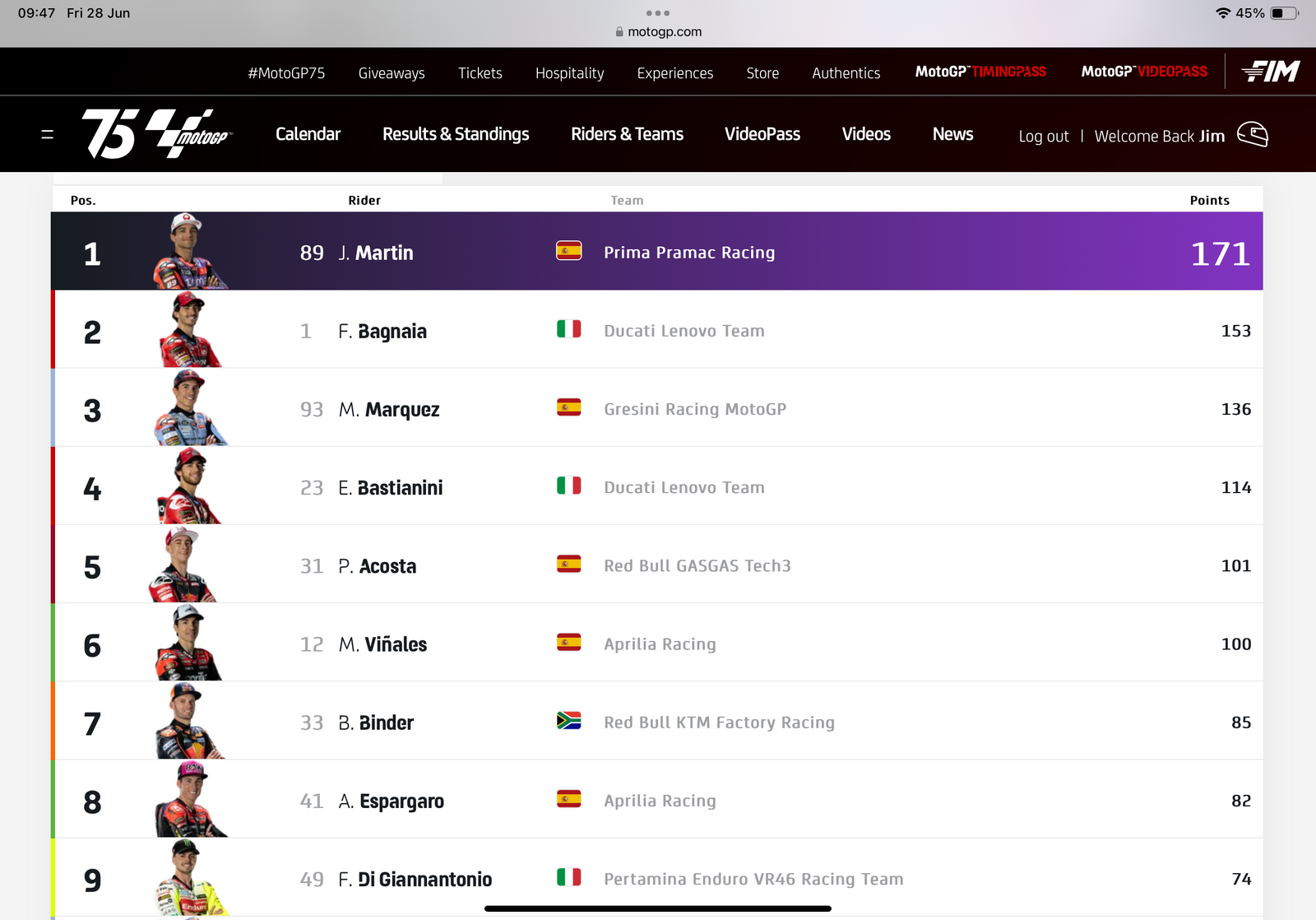1316x920 pixels.
Task: Tap the three-dot browser menu
Action: (x=658, y=13)
